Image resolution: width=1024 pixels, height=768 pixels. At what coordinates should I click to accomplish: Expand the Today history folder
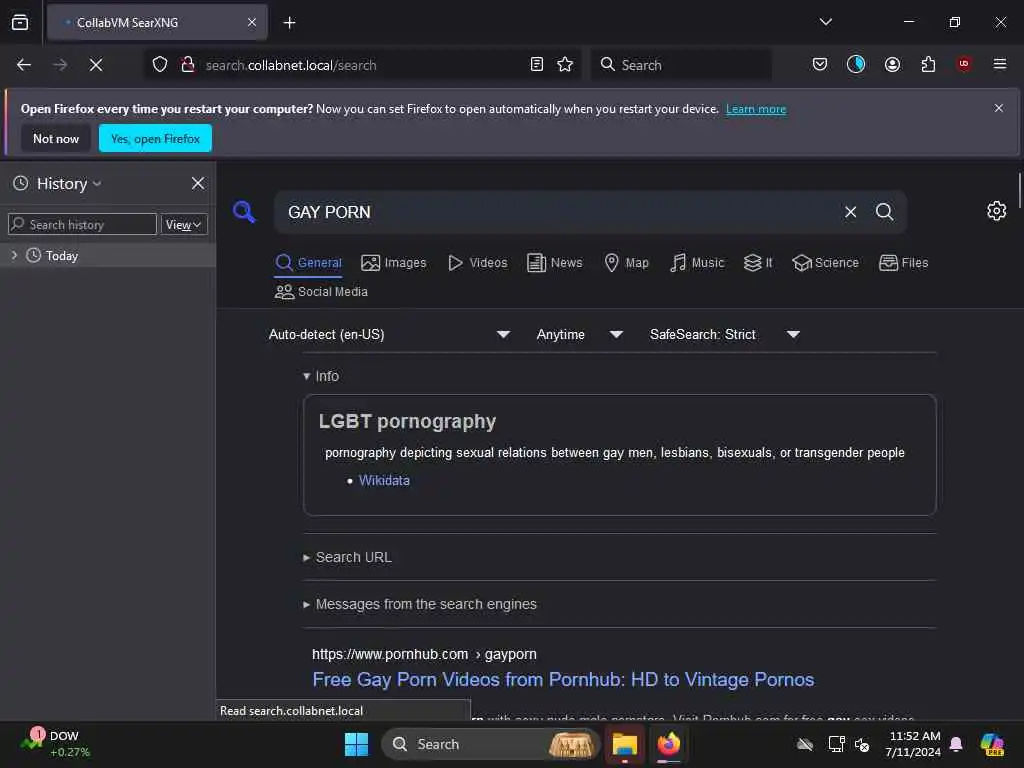14,255
